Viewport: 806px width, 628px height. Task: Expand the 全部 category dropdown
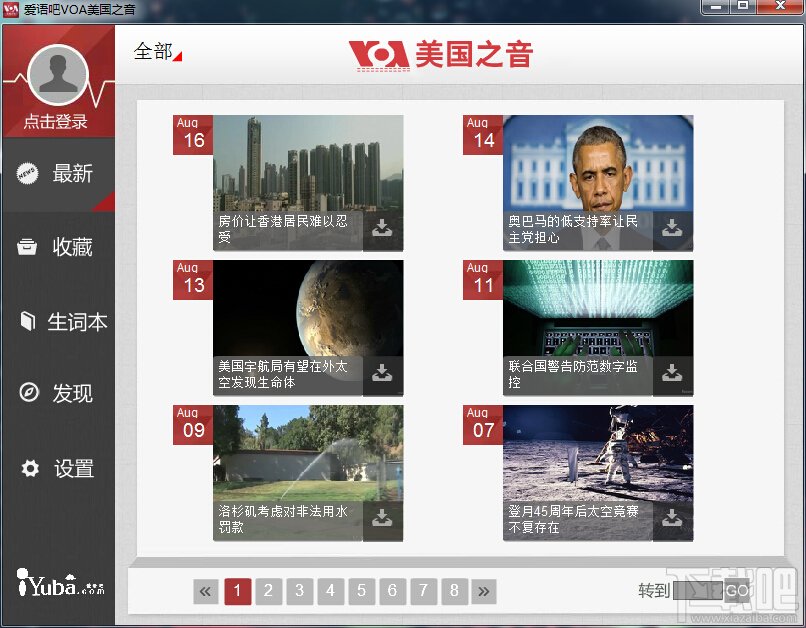tap(157, 52)
